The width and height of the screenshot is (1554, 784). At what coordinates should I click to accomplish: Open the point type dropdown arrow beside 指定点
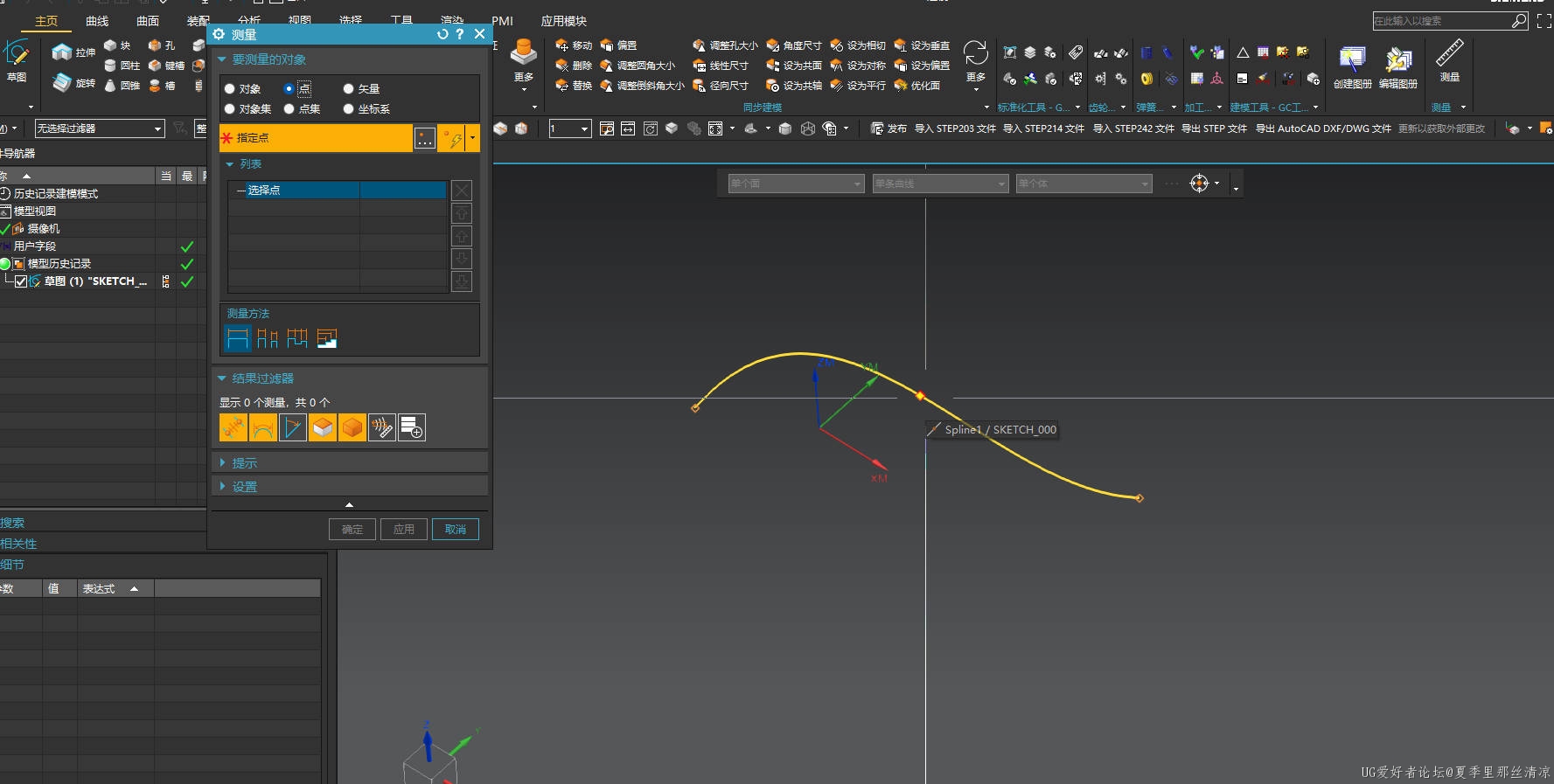point(473,138)
